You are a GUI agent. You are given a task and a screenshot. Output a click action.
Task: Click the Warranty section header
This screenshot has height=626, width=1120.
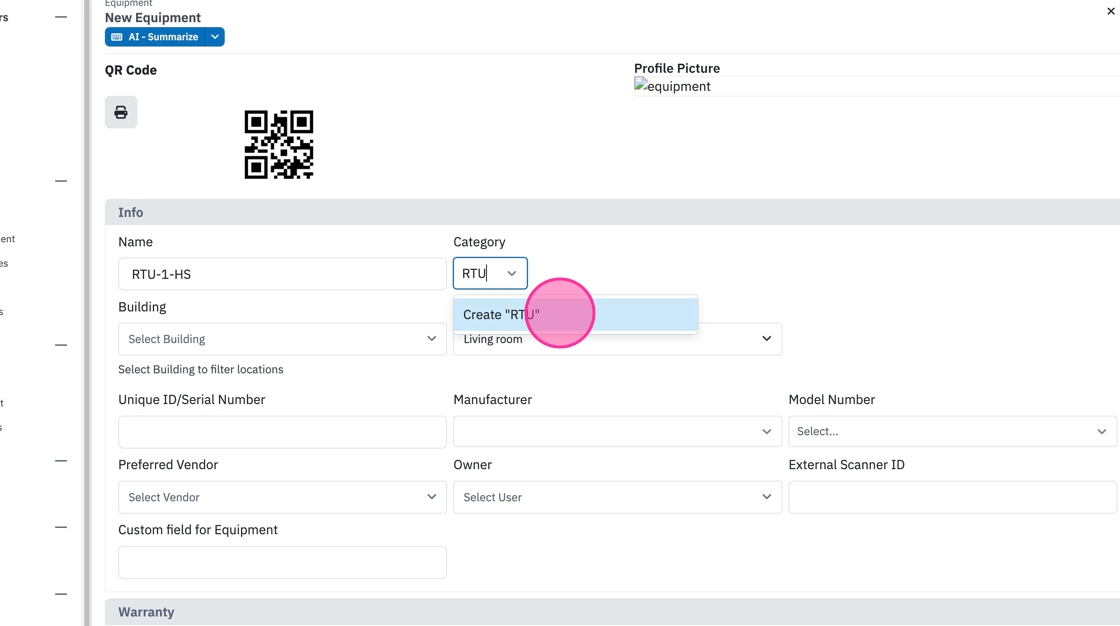click(x=612, y=612)
